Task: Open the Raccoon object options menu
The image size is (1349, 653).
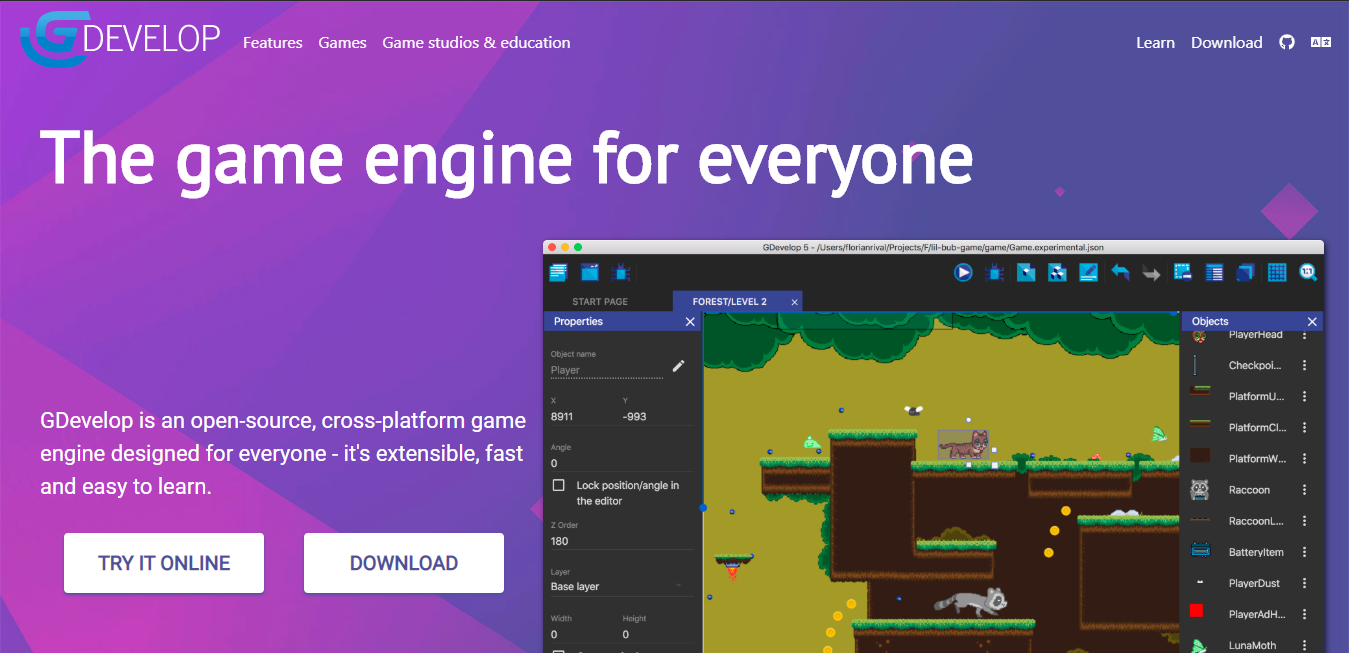Action: pos(1304,490)
